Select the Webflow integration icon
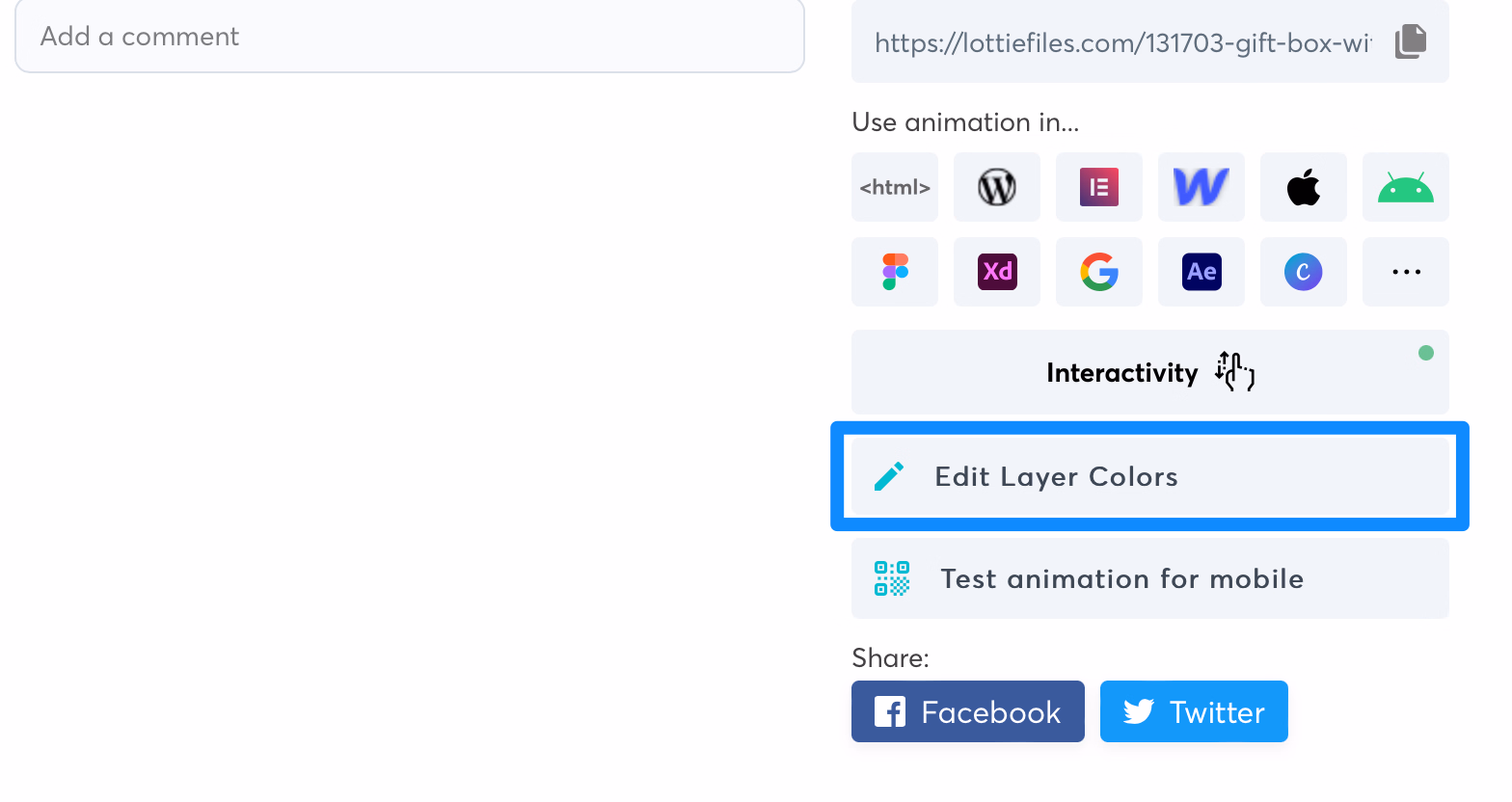 pos(1201,187)
